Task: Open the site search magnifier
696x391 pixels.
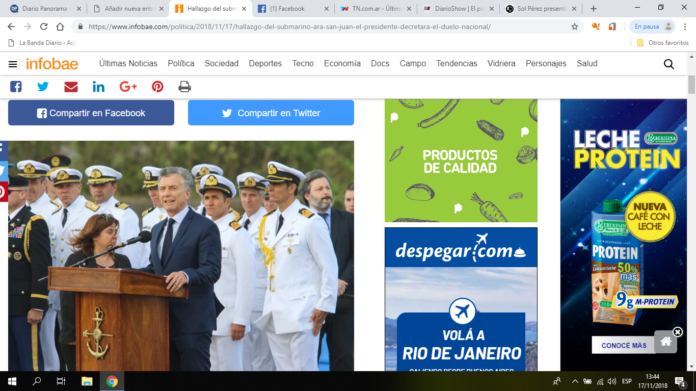Action: coord(668,64)
